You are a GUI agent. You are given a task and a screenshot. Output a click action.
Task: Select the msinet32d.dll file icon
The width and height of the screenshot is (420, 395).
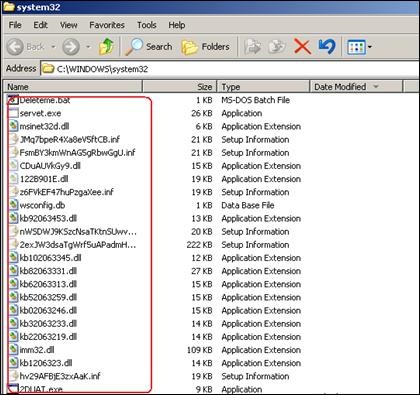click(x=13, y=126)
